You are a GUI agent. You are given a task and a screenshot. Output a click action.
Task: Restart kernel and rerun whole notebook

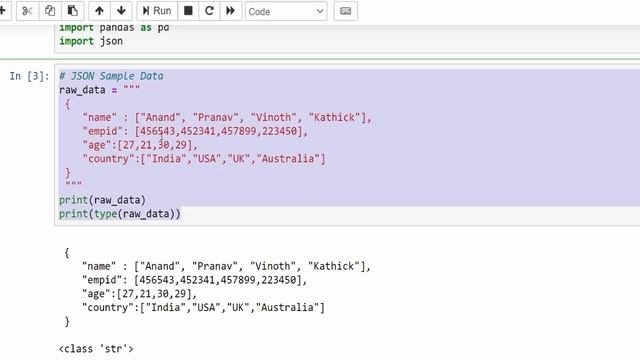[x=231, y=11]
